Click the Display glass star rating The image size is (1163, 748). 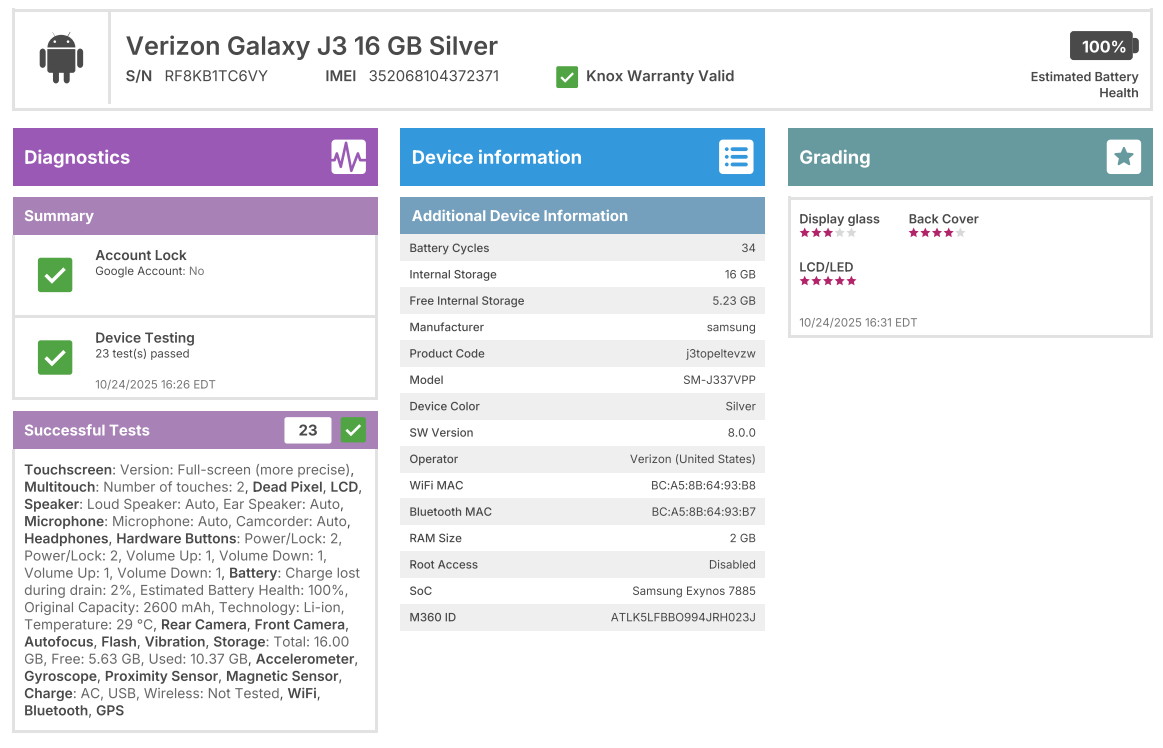(828, 232)
